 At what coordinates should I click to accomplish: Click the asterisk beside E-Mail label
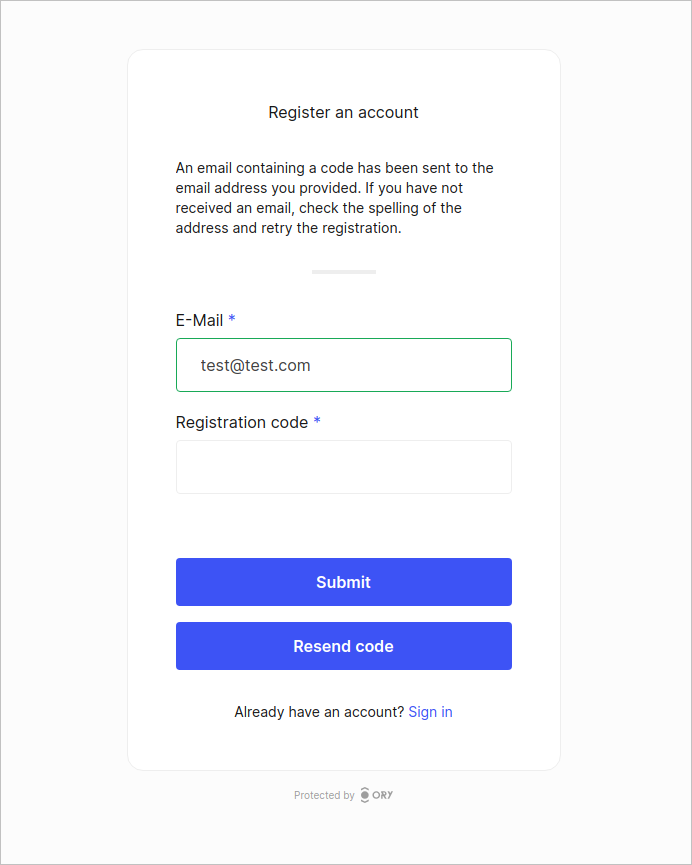[232, 320]
